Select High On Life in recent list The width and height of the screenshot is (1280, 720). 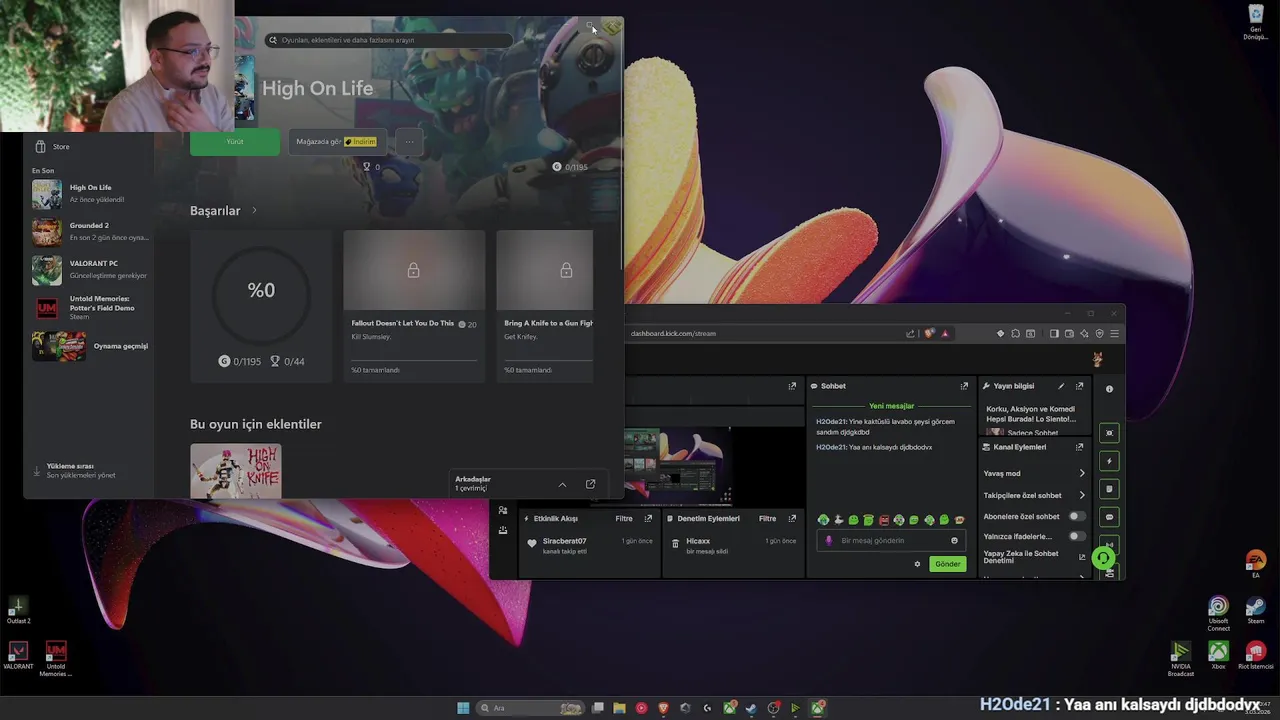pyautogui.click(x=90, y=193)
